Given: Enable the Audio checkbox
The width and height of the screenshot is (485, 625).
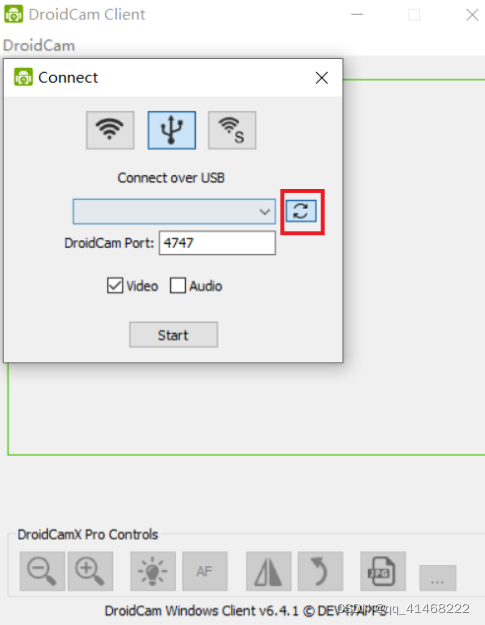Looking at the screenshot, I should tap(178, 285).
